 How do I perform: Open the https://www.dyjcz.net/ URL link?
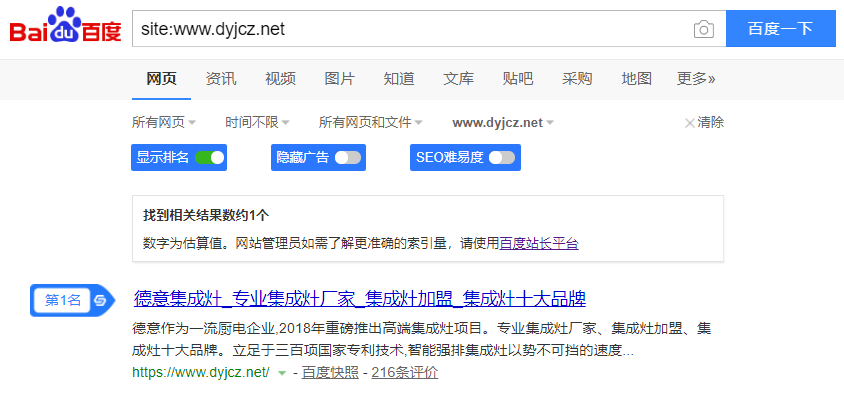[201, 372]
